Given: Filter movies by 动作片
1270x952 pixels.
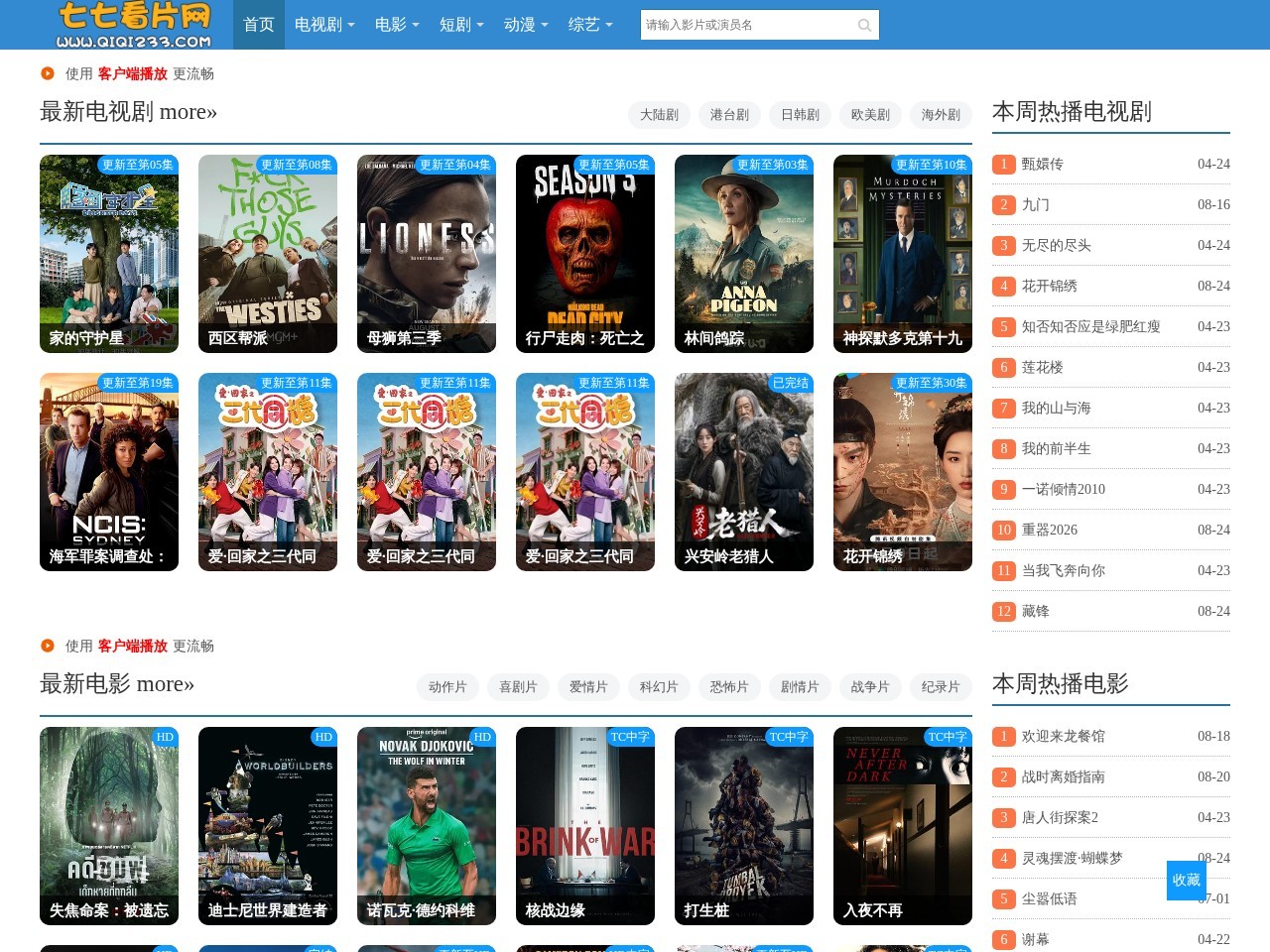Looking at the screenshot, I should (448, 687).
